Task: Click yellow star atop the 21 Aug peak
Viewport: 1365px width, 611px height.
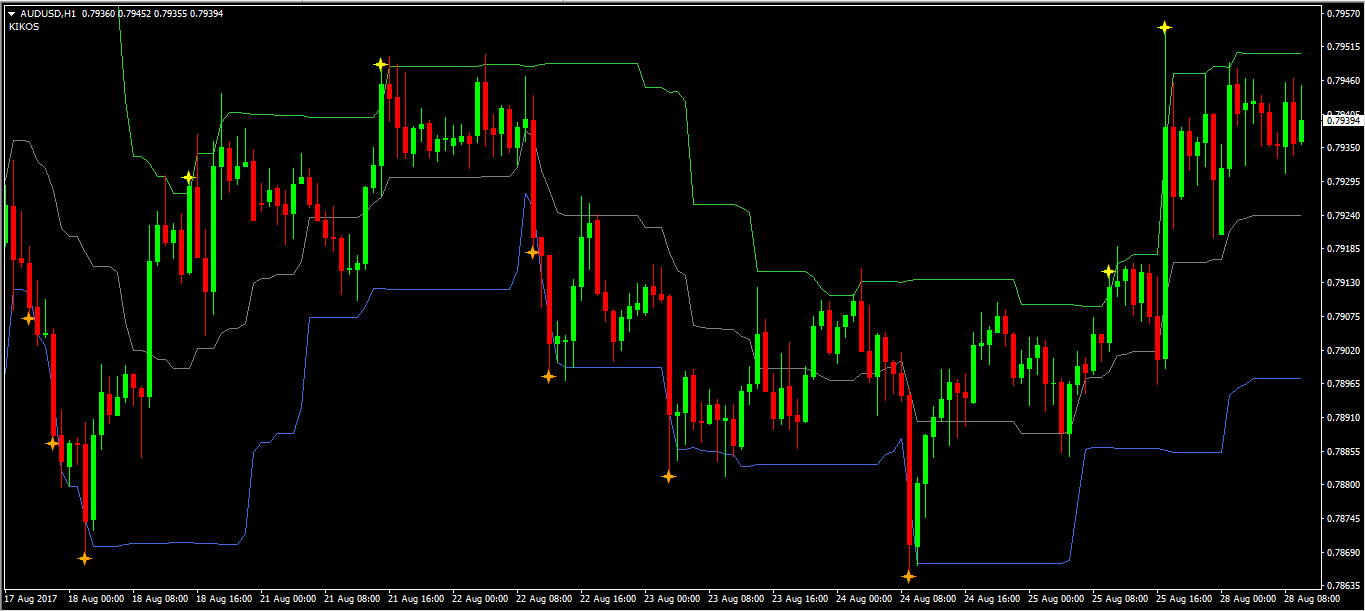Action: pyautogui.click(x=380, y=64)
